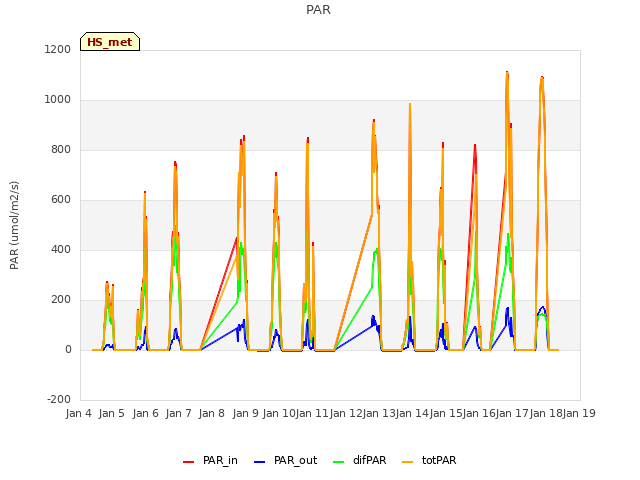Image resolution: width=640 pixels, height=480 pixels.
Task: Click the Jan 14 orange spike near 1000
Action: click(x=410, y=105)
